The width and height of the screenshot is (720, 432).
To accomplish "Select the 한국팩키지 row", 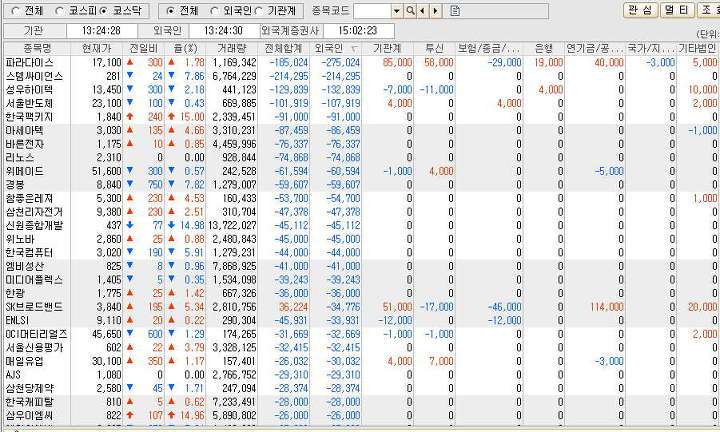I will pyautogui.click(x=360, y=117).
